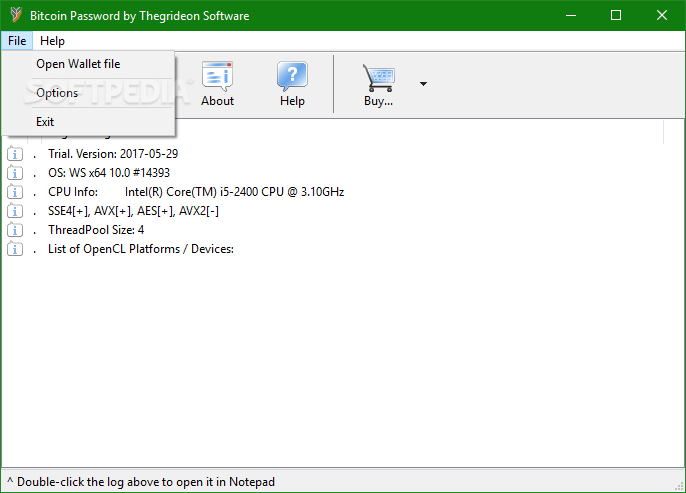Click info icon beside CPU Info line

pyautogui.click(x=15, y=192)
